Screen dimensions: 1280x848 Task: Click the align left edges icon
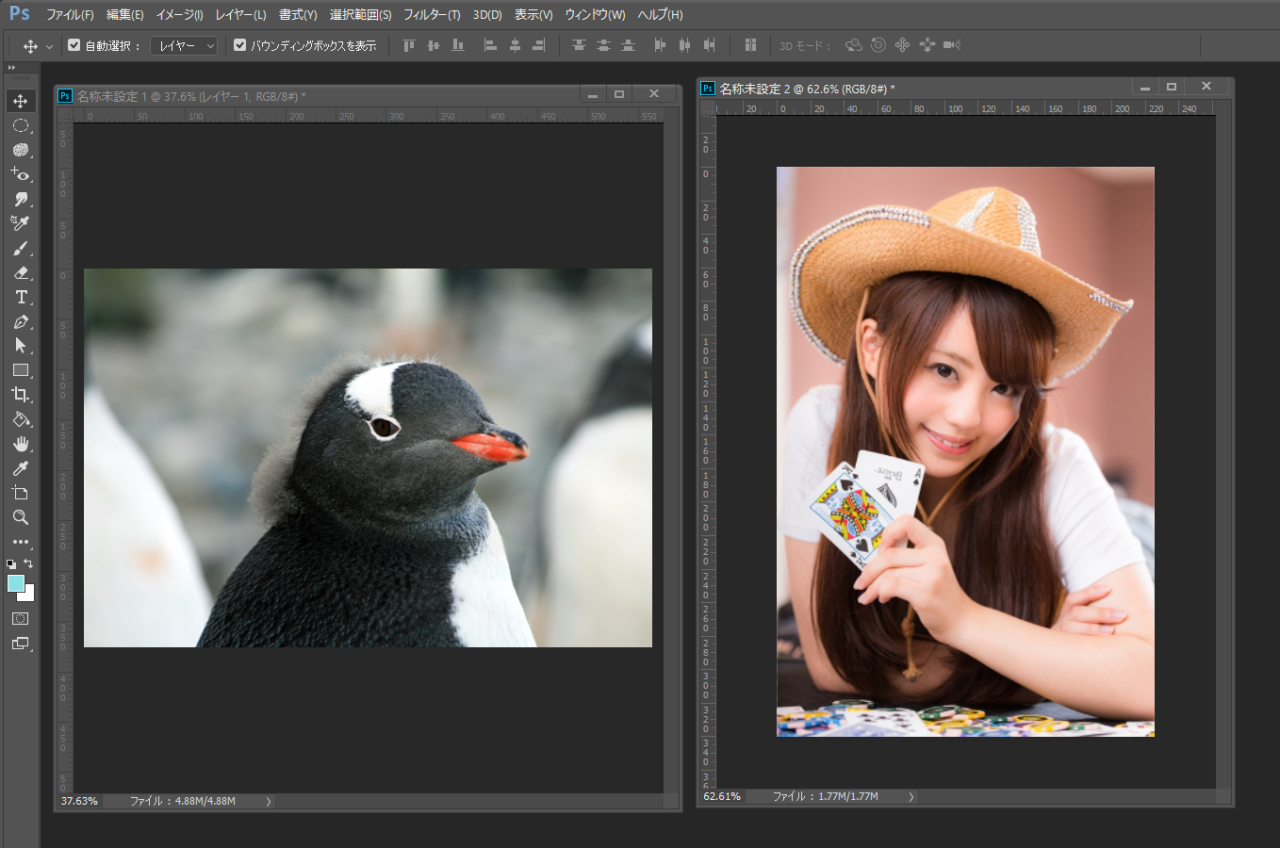click(x=490, y=45)
